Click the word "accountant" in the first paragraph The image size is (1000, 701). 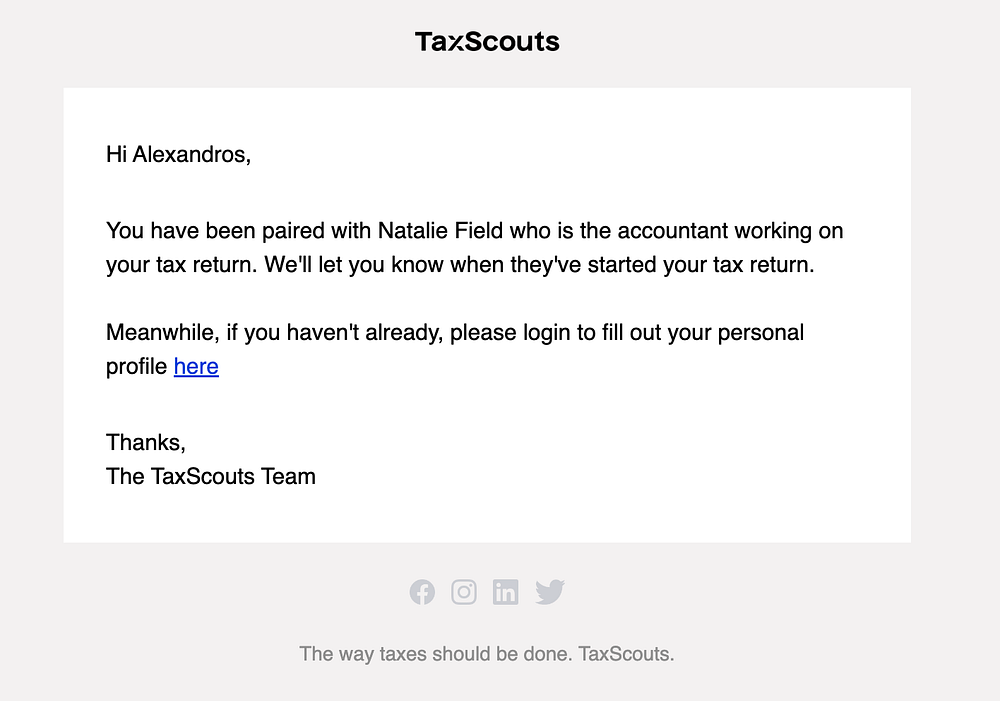coord(672,231)
